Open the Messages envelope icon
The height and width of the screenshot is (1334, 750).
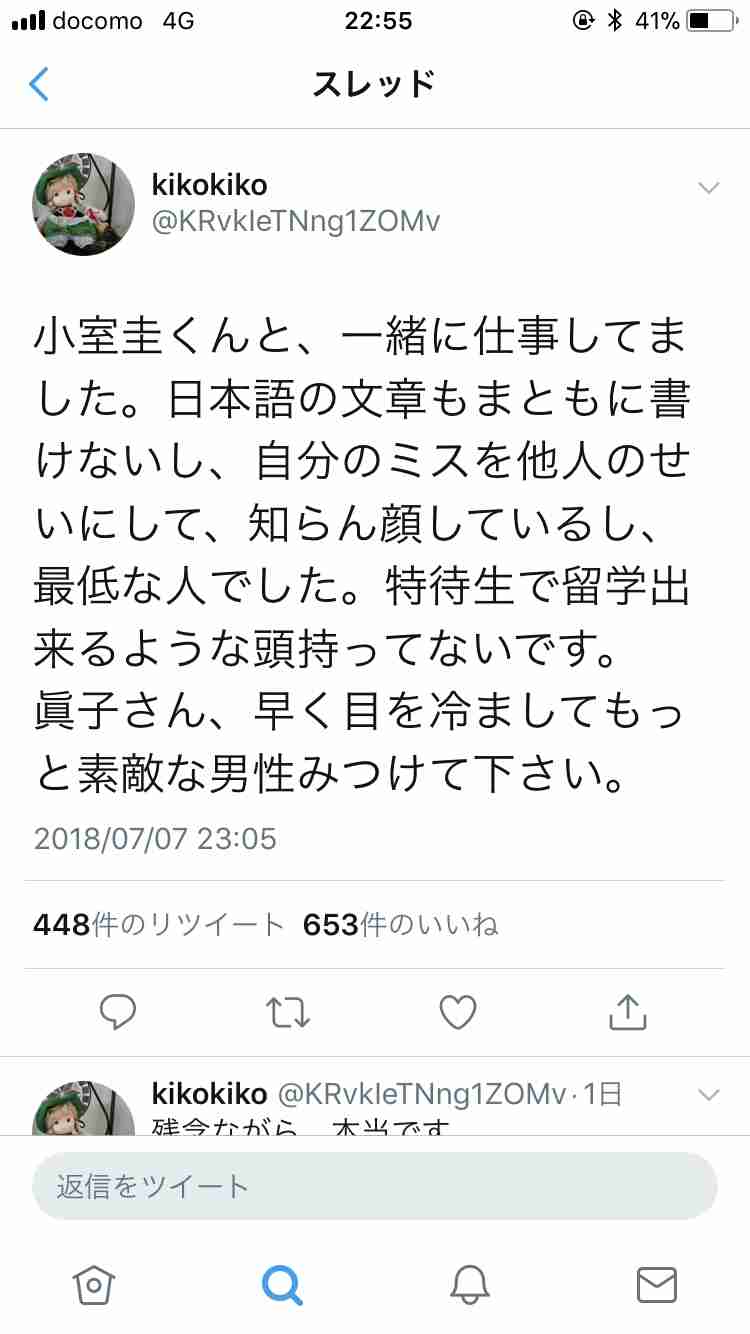click(x=657, y=1284)
